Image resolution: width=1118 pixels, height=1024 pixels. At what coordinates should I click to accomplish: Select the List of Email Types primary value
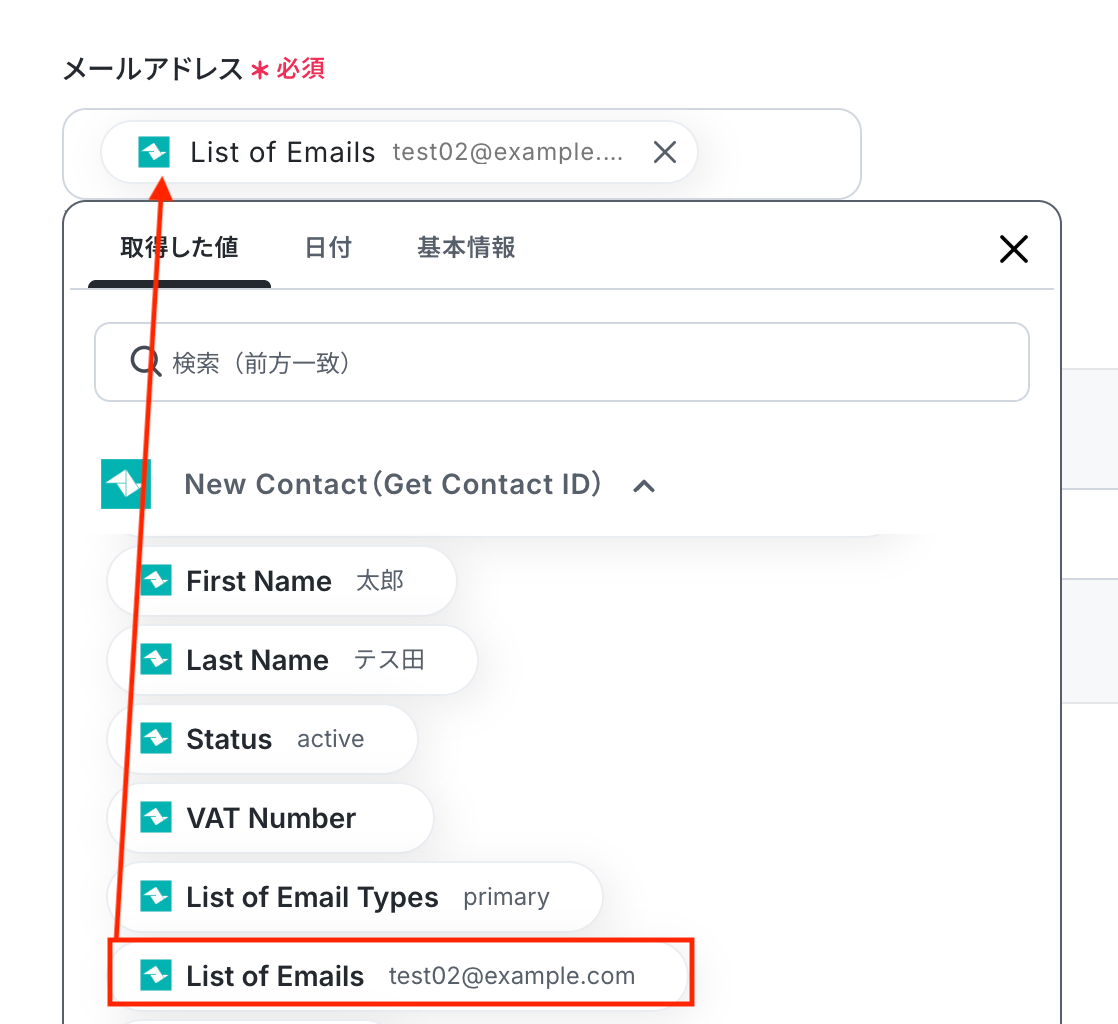click(x=354, y=897)
